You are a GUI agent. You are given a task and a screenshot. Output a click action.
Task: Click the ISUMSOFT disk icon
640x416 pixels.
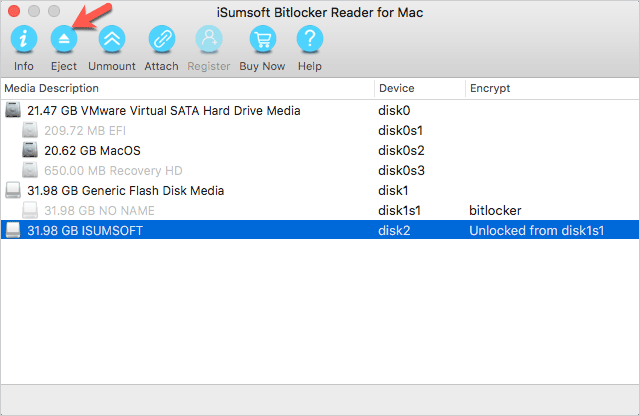(13, 230)
